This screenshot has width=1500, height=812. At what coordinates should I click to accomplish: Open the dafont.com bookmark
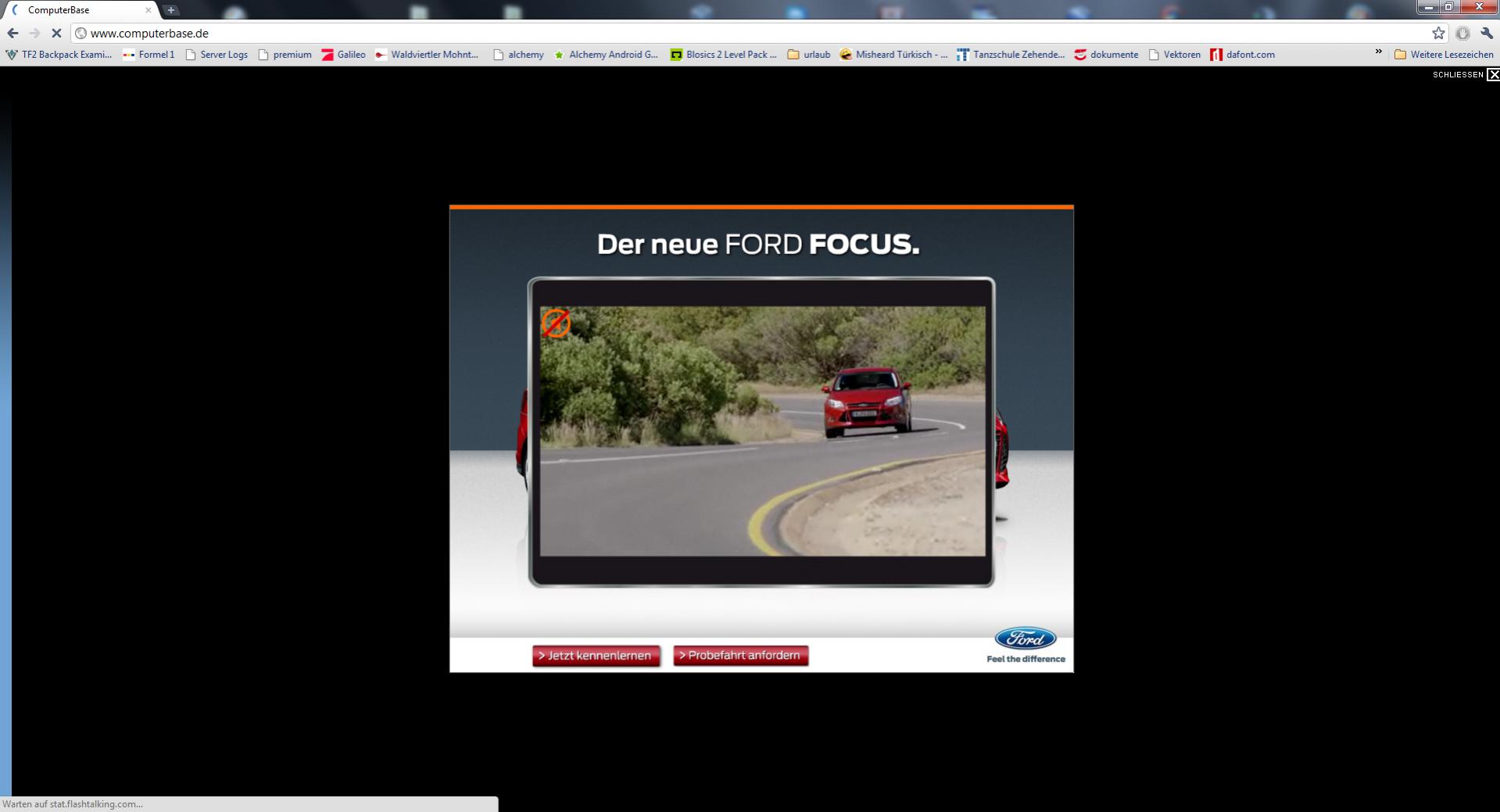pyautogui.click(x=1243, y=55)
